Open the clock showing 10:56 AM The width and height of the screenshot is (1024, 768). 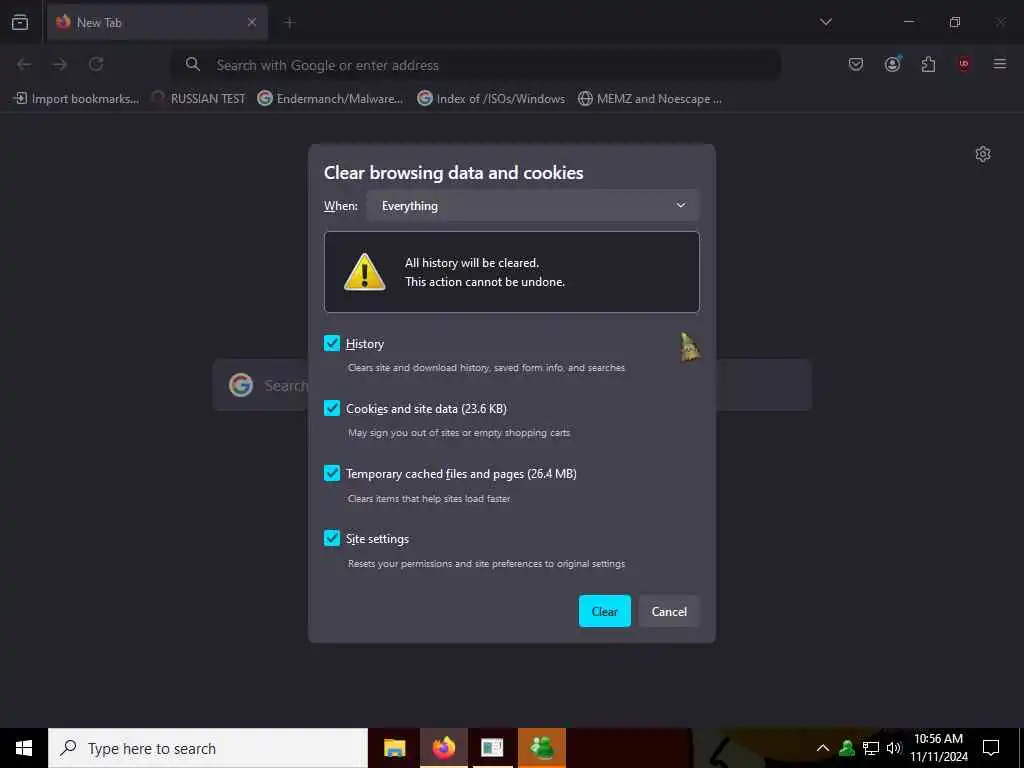pos(938,748)
